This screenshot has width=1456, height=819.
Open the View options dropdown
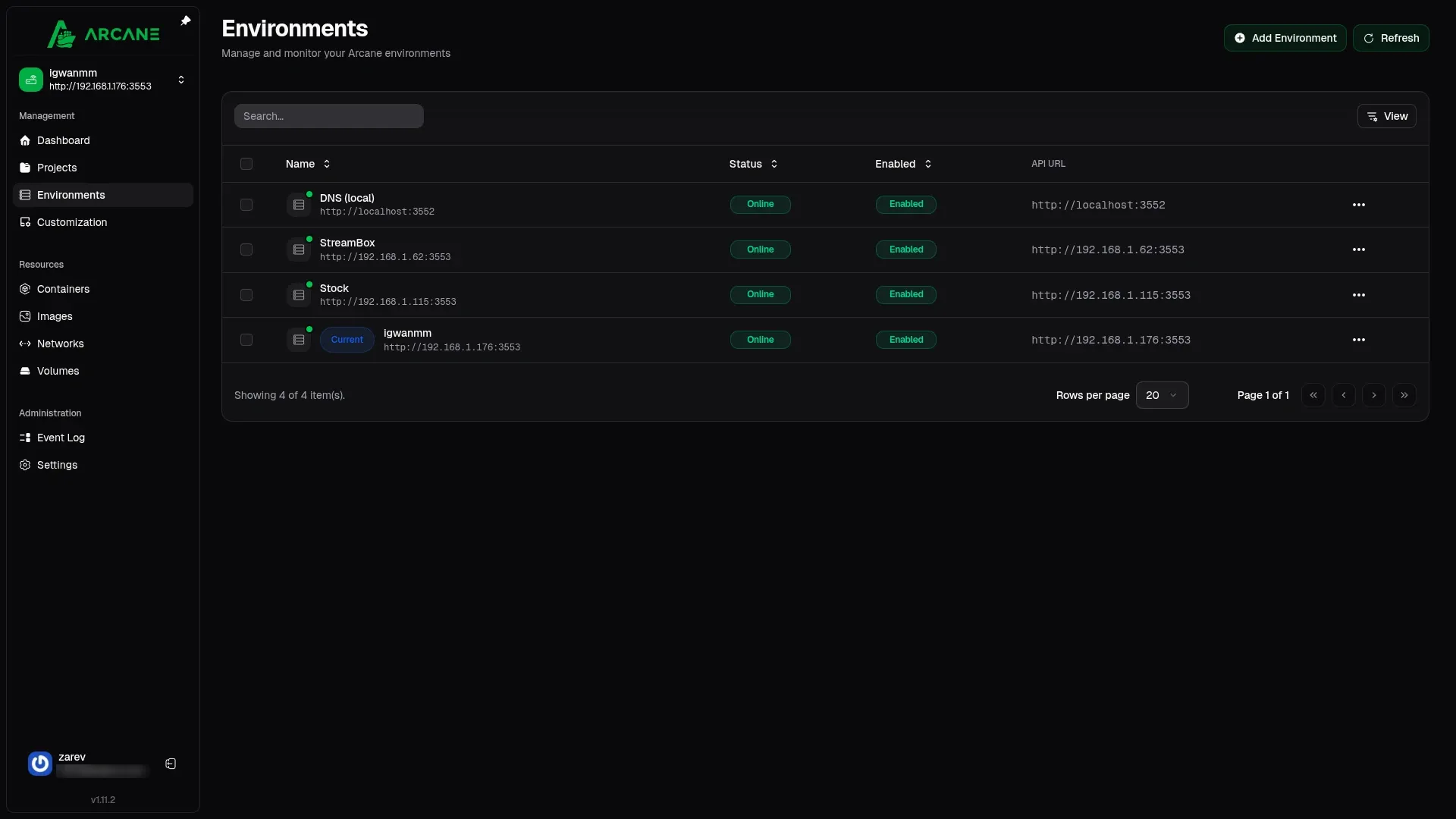coord(1386,116)
